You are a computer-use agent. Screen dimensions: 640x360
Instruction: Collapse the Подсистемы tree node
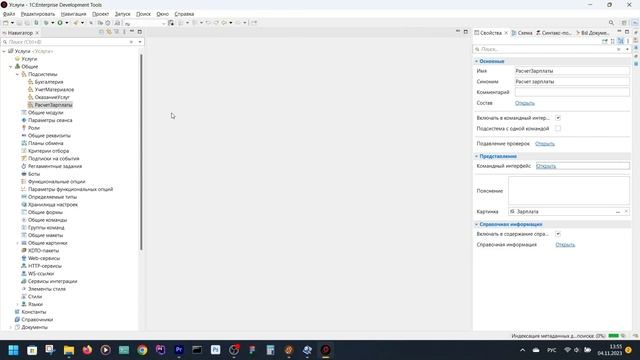click(17, 74)
